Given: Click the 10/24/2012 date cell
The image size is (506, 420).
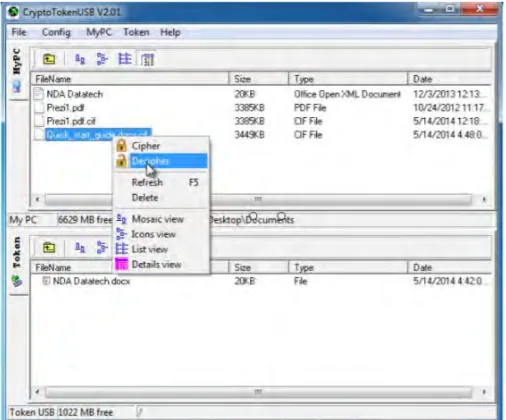Looking at the screenshot, I should [449, 108].
